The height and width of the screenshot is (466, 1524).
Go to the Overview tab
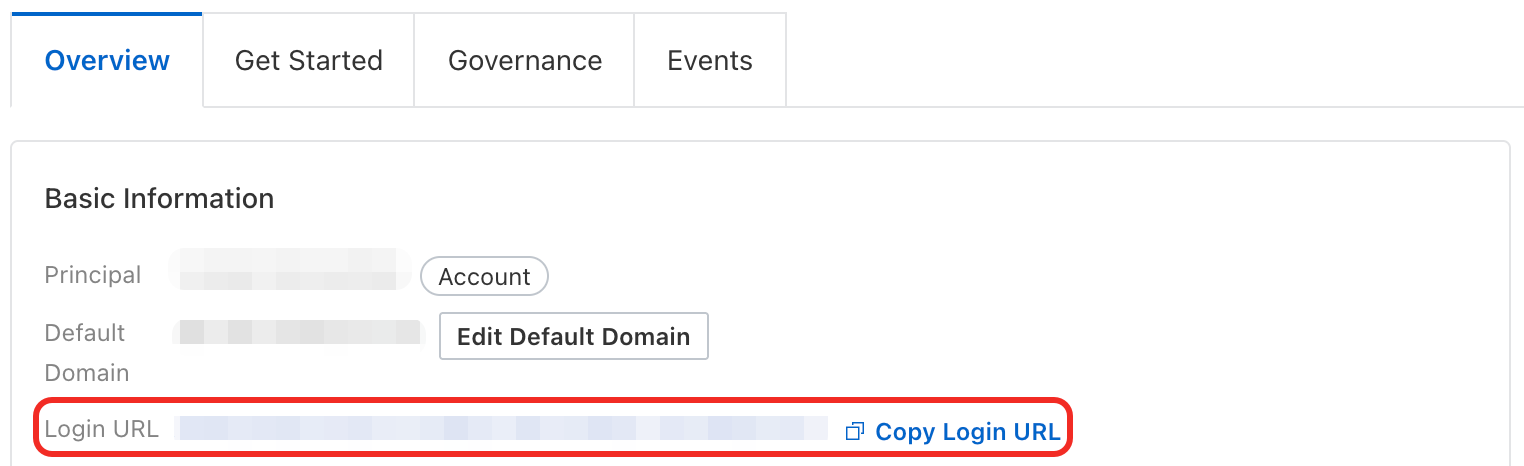107,61
